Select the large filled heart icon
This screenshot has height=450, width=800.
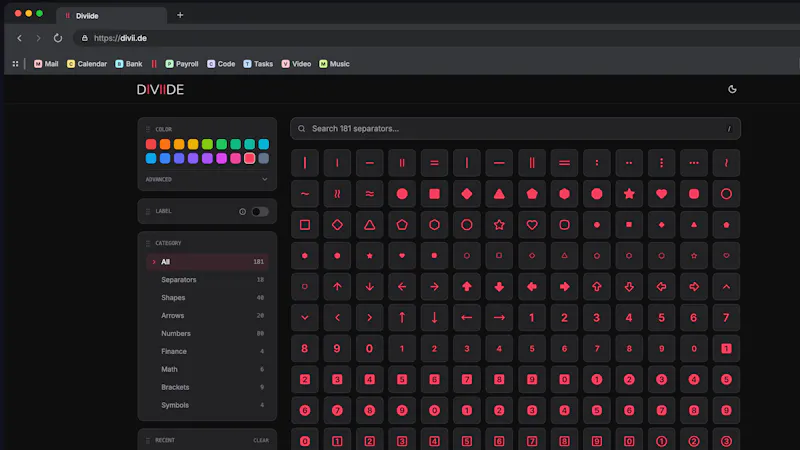tap(661, 194)
